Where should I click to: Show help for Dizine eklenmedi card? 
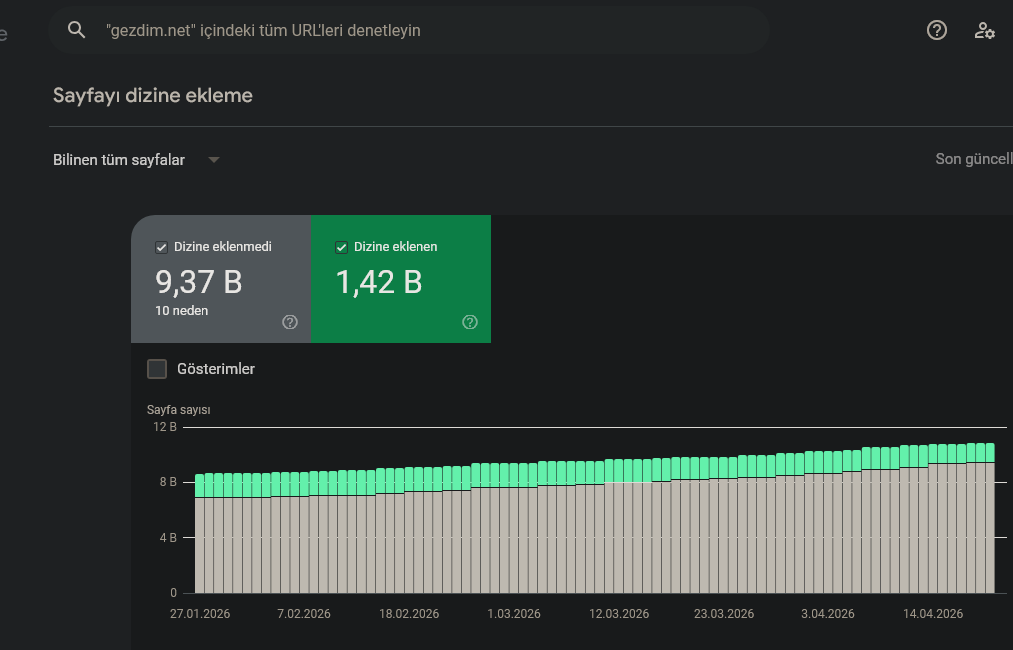pyautogui.click(x=290, y=322)
